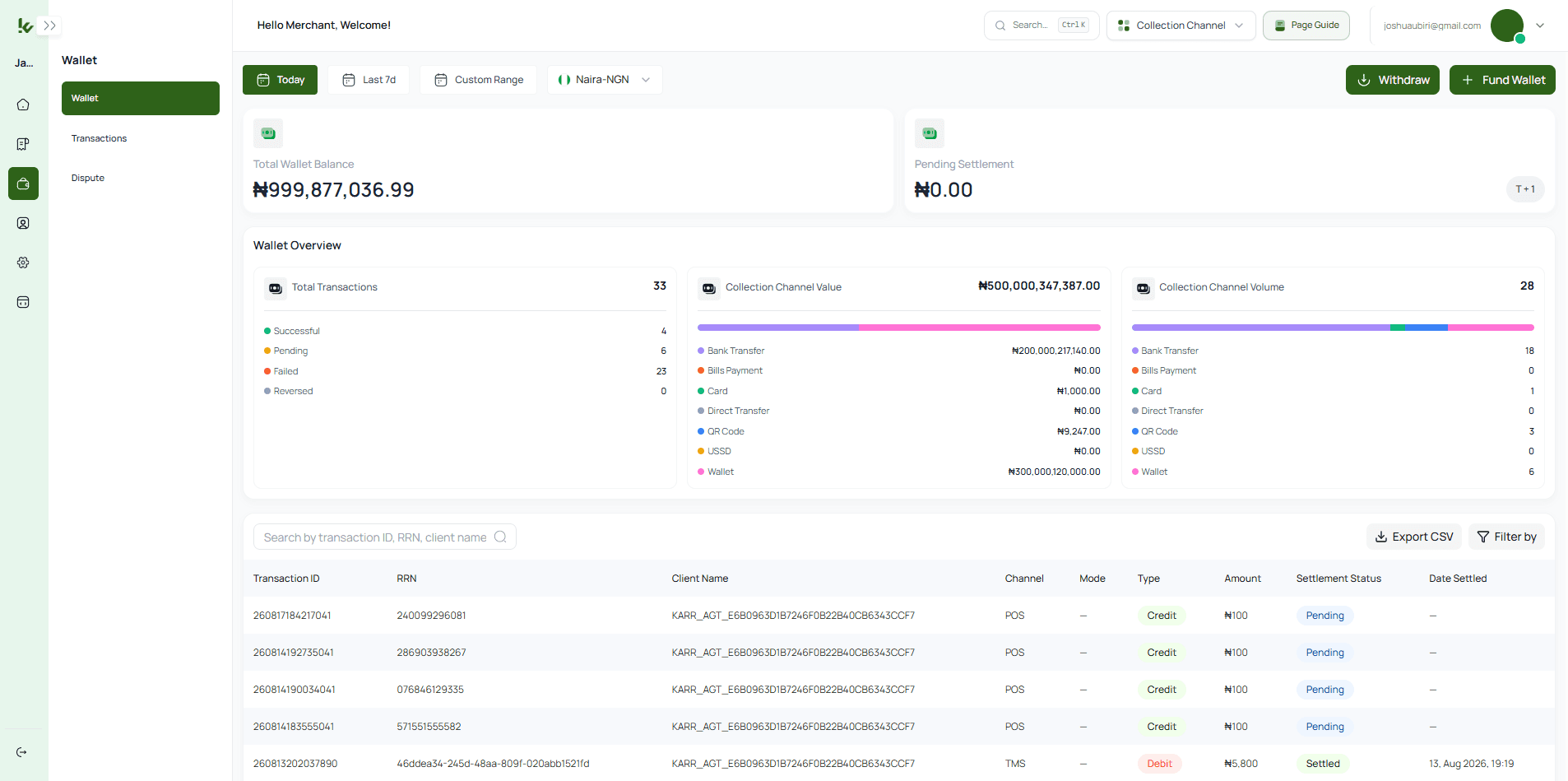Click the Date Settled column header
This screenshot has height=781, width=1568.
[1458, 579]
